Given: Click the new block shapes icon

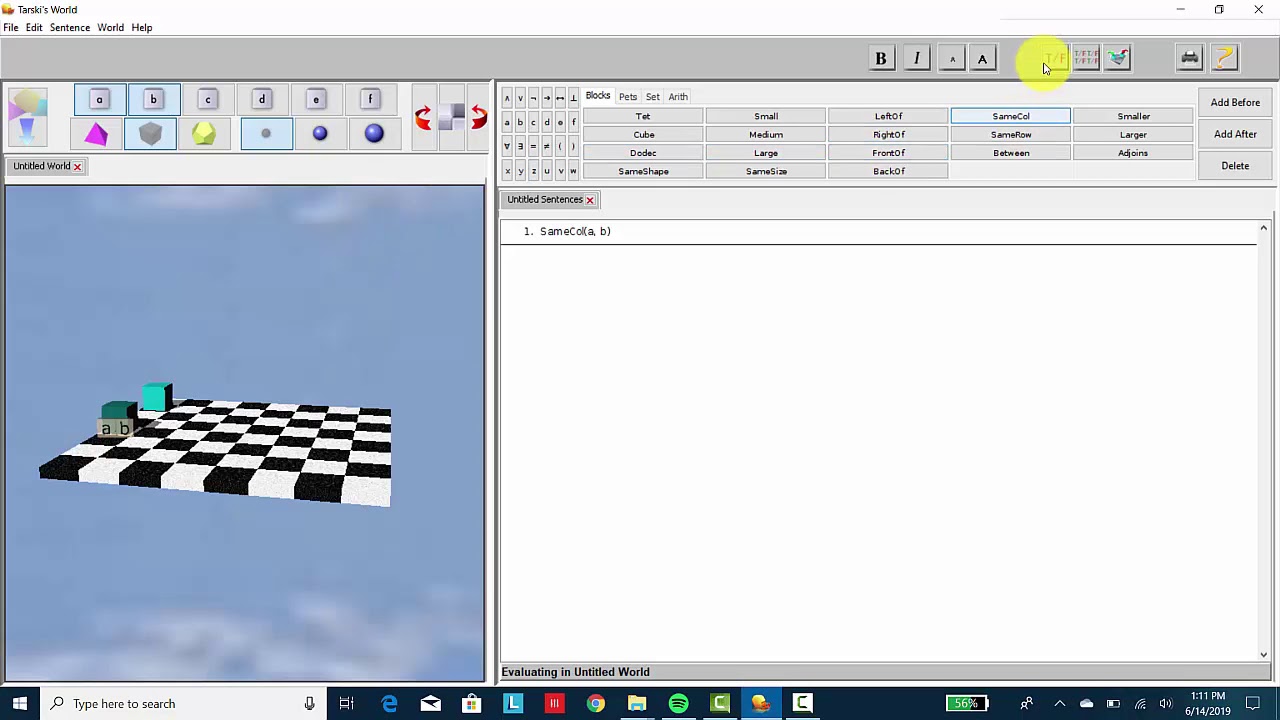Looking at the screenshot, I should (27, 116).
